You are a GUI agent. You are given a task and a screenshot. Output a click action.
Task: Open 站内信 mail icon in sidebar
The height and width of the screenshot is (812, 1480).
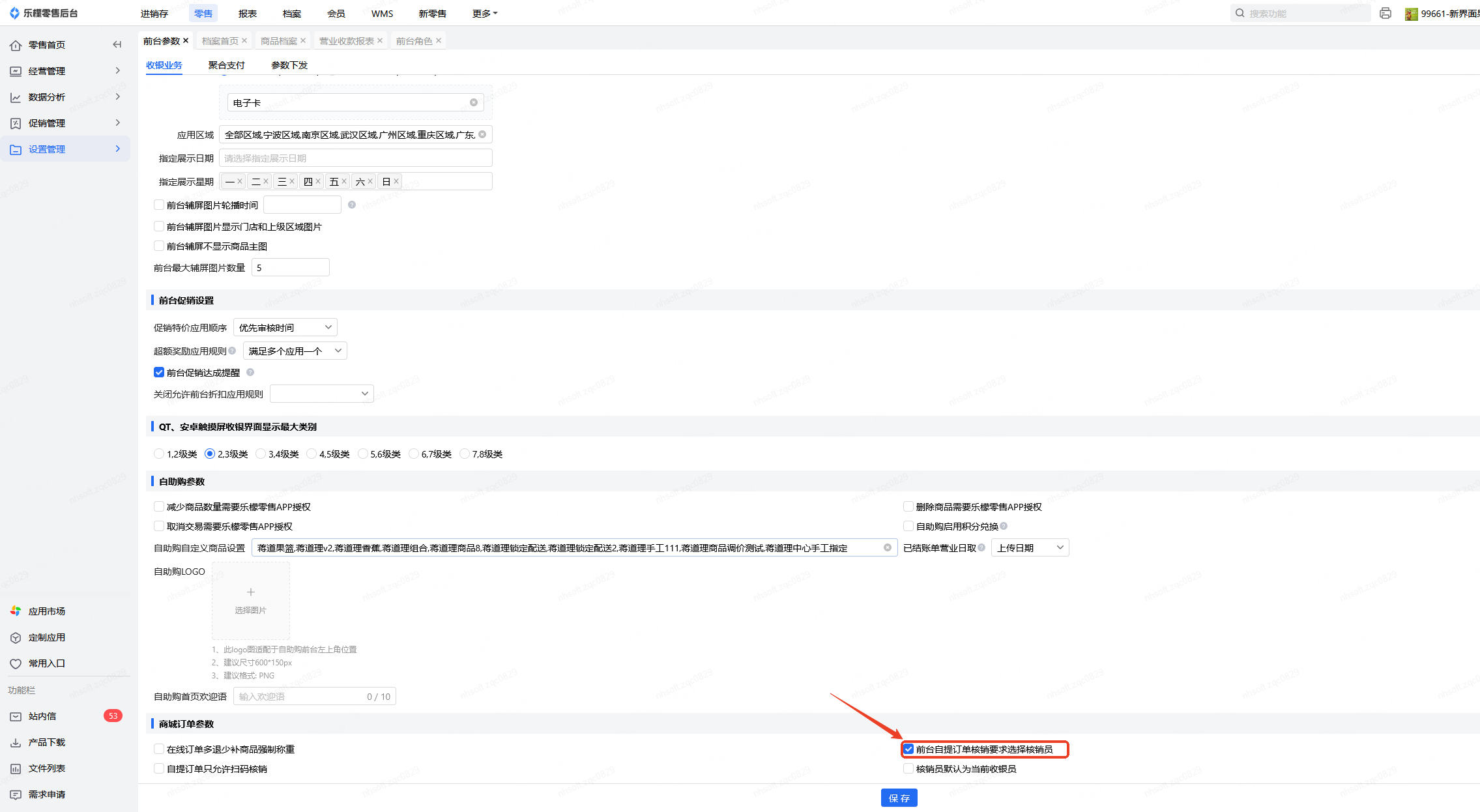point(16,716)
